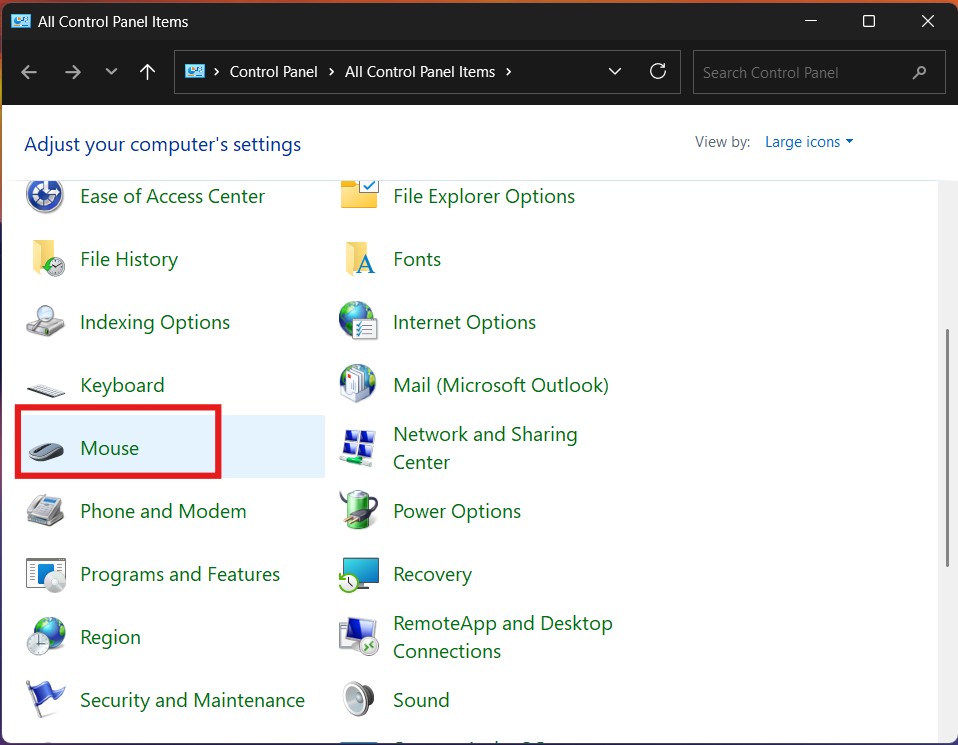Open the Recovery monitor icon
The height and width of the screenshot is (745, 958).
click(359, 574)
